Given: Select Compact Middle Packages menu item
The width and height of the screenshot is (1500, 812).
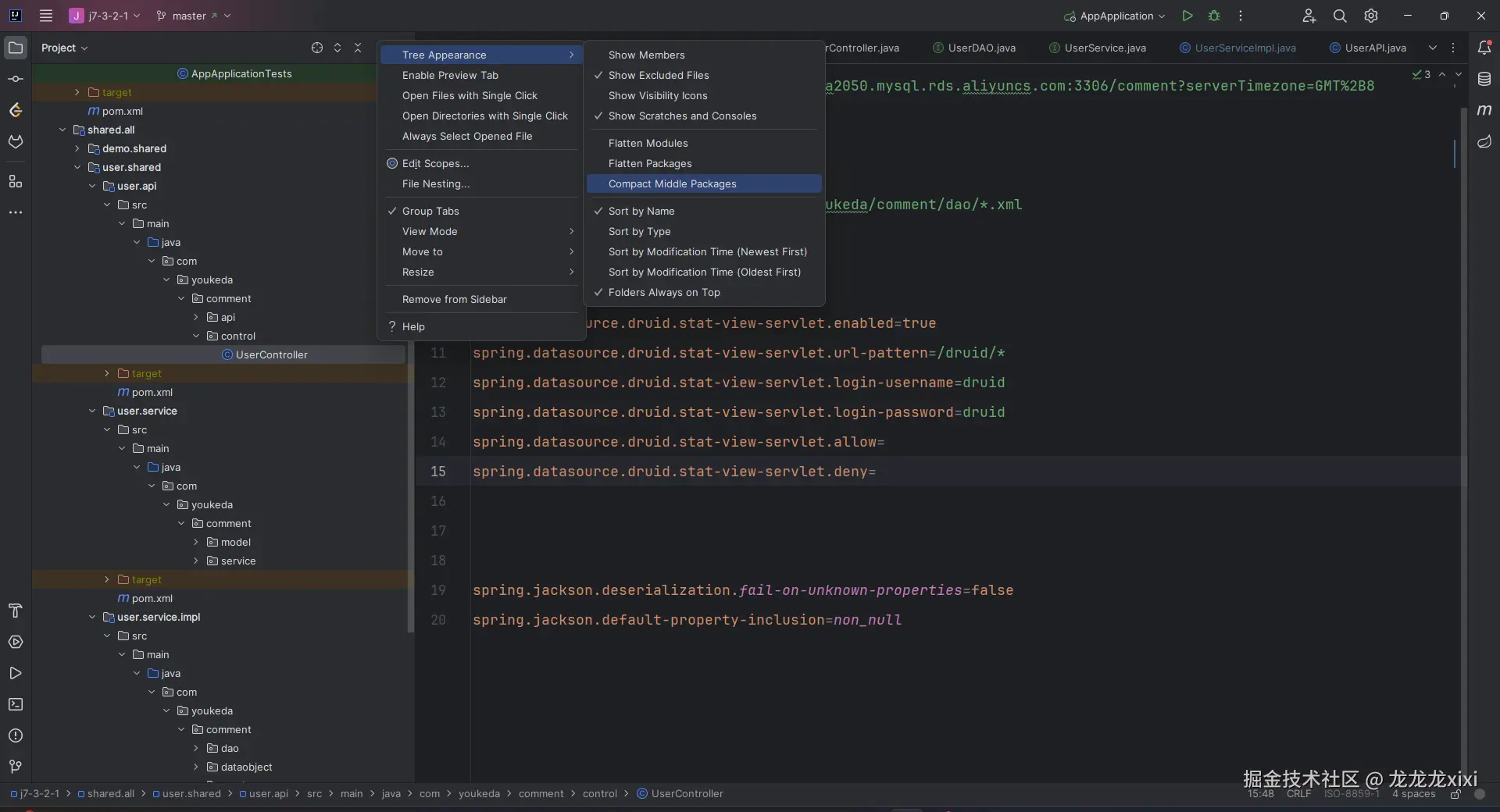Looking at the screenshot, I should 672,184.
